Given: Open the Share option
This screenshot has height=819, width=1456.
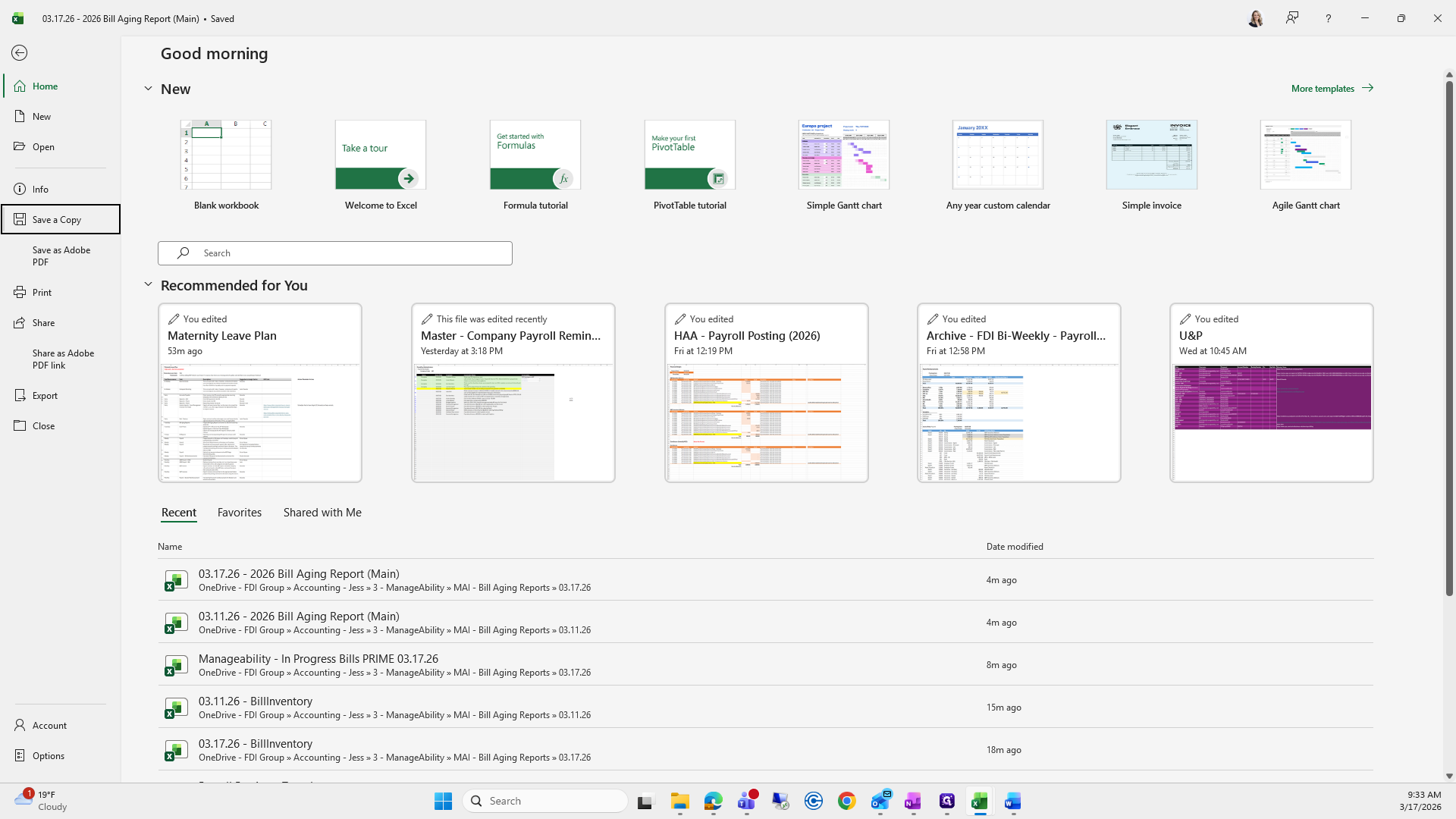Looking at the screenshot, I should click(43, 323).
